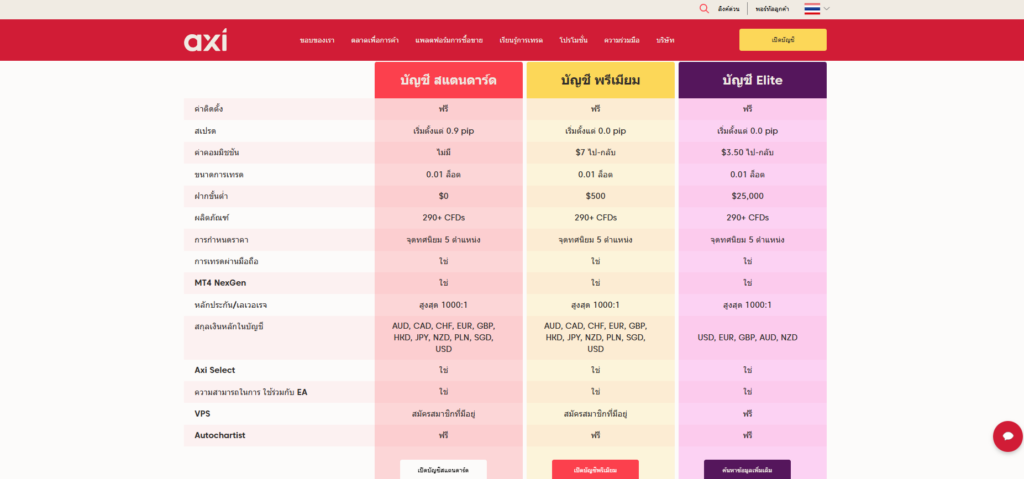The image size is (1024, 479).
Task: Click the สเปรด row label
Action: (x=205, y=131)
